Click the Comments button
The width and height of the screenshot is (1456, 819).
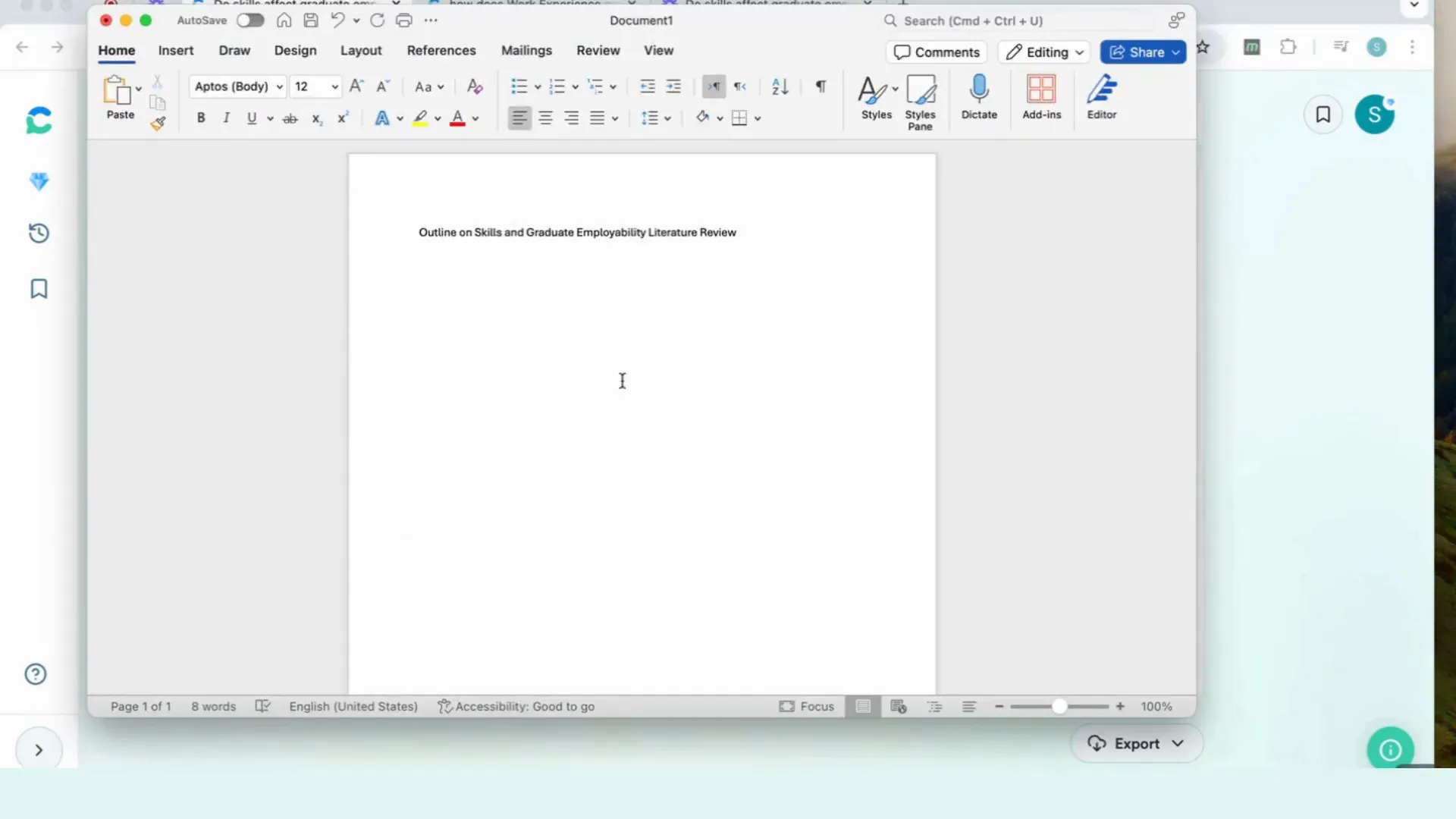938,52
